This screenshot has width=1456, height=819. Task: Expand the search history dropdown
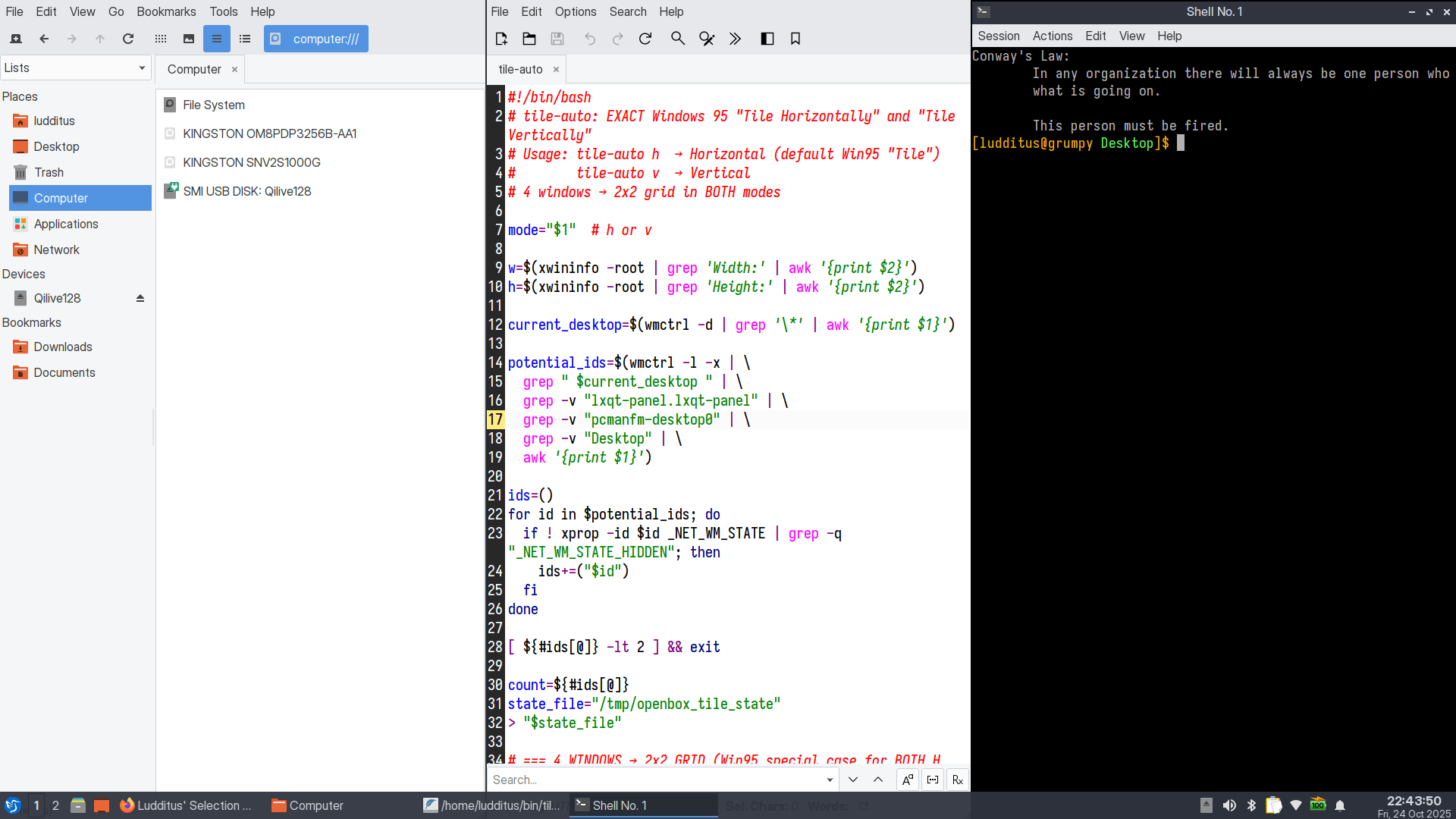830,780
